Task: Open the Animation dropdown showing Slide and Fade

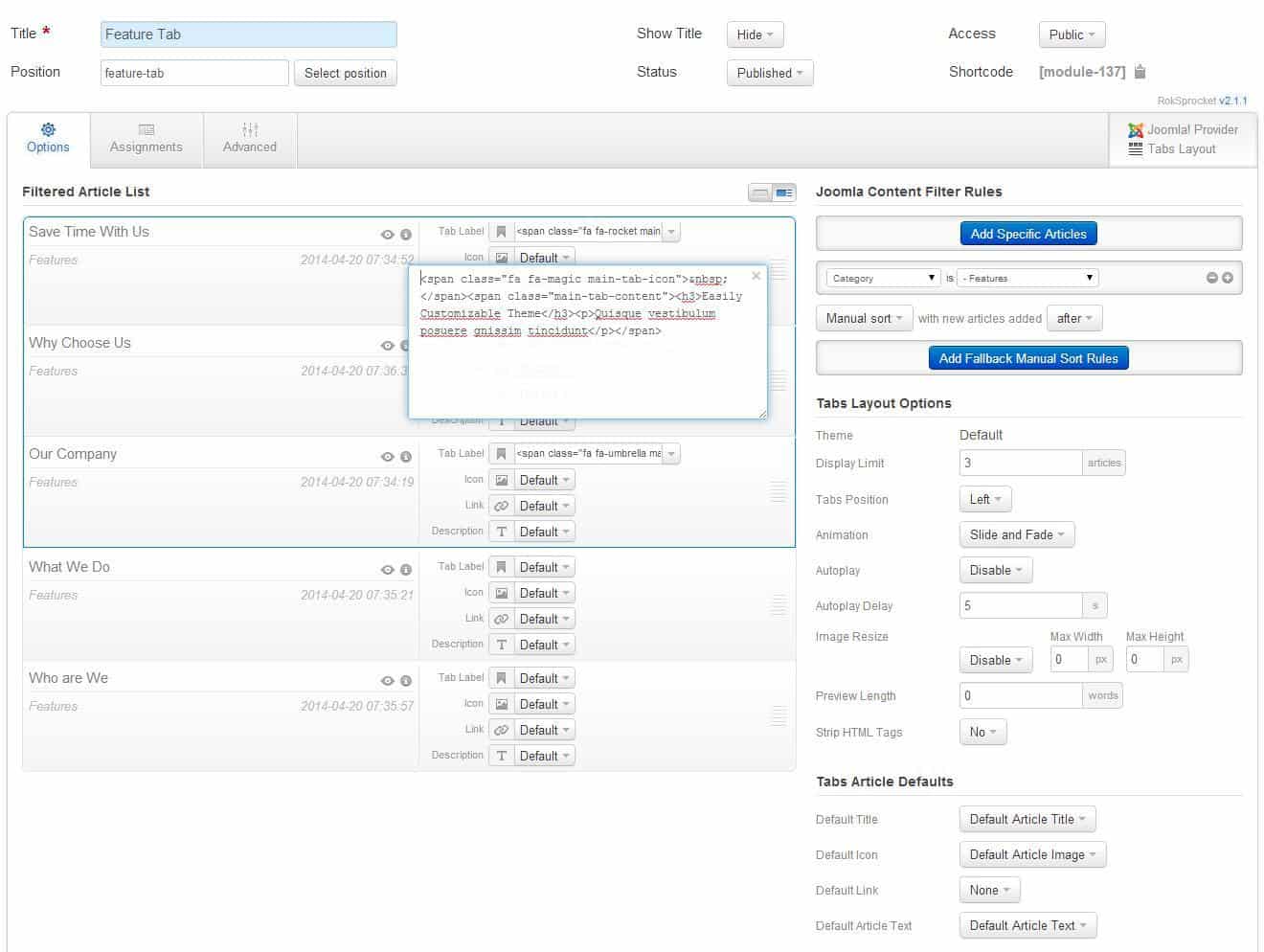Action: (x=1015, y=534)
